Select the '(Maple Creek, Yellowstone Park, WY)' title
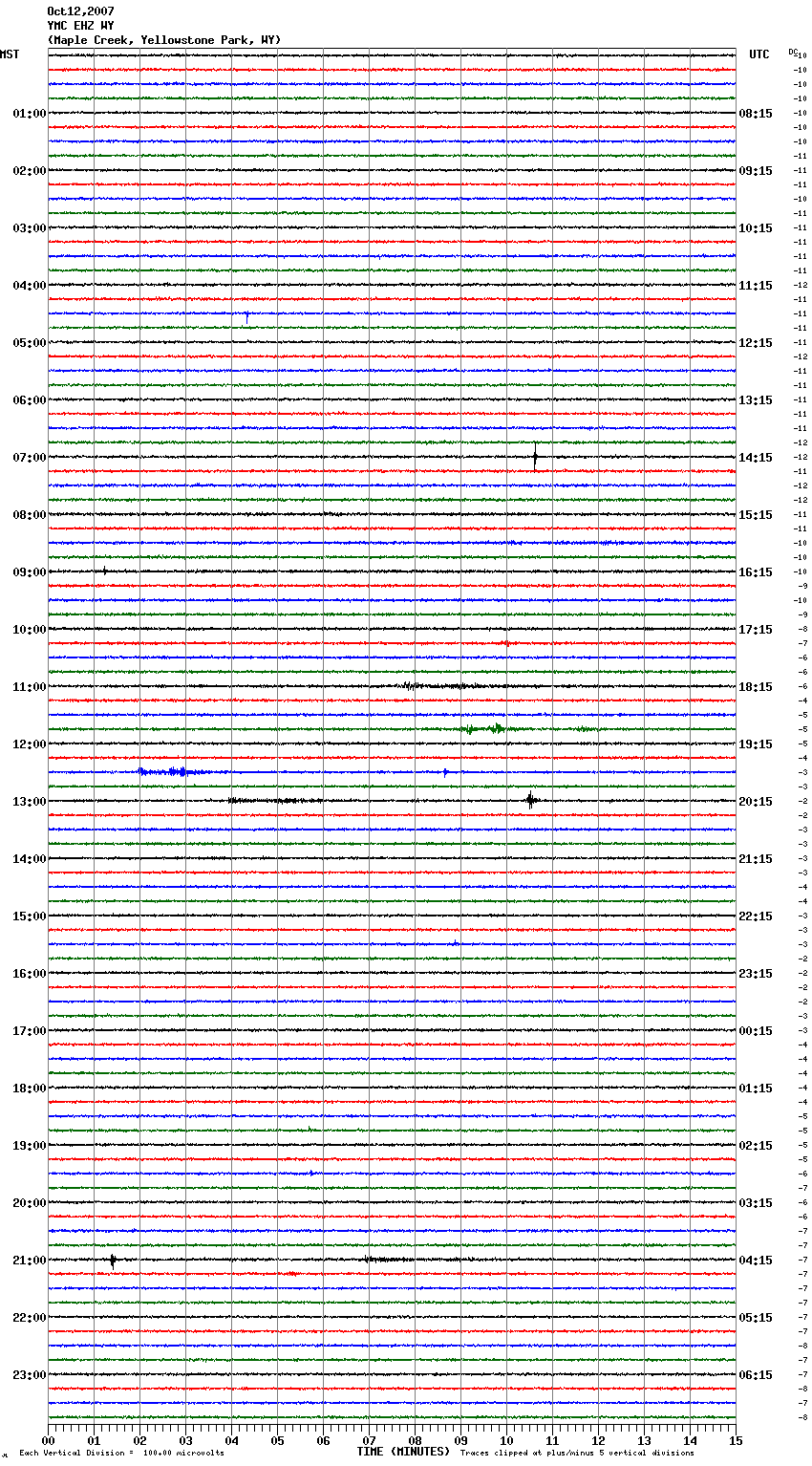The height and width of the screenshot is (1466, 812). coord(164,40)
